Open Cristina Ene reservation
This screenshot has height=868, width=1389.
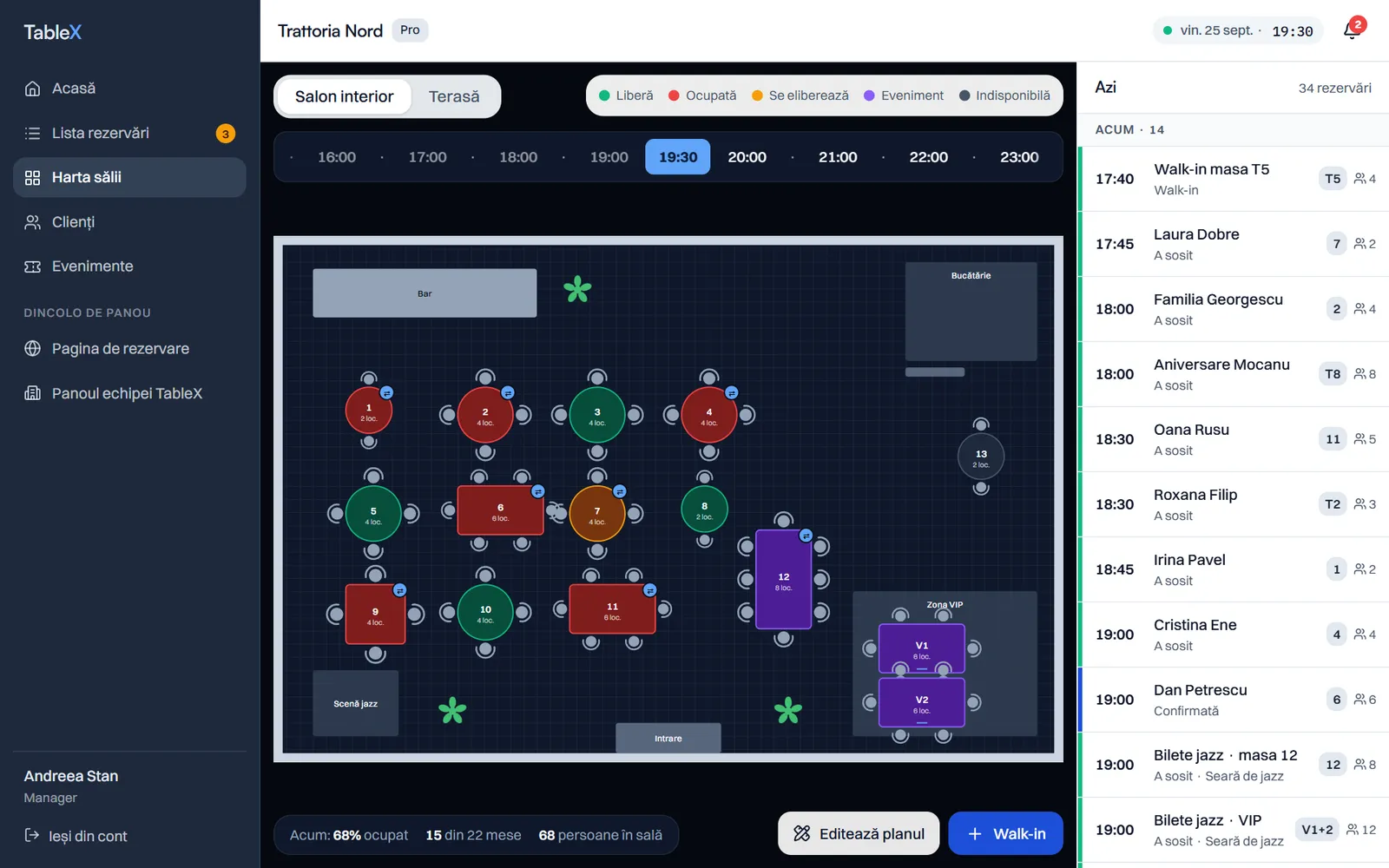click(1234, 635)
